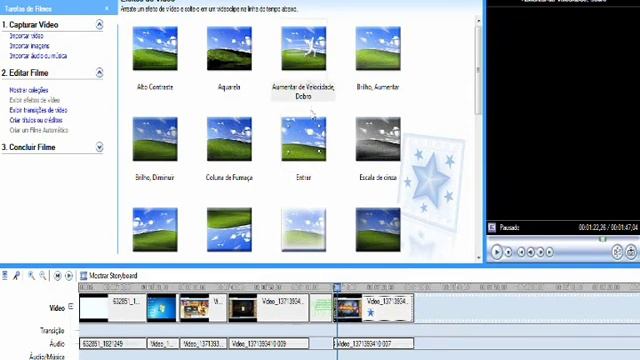Select the faded white landscape effect thumbnail
The image size is (640, 360).
tap(304, 230)
